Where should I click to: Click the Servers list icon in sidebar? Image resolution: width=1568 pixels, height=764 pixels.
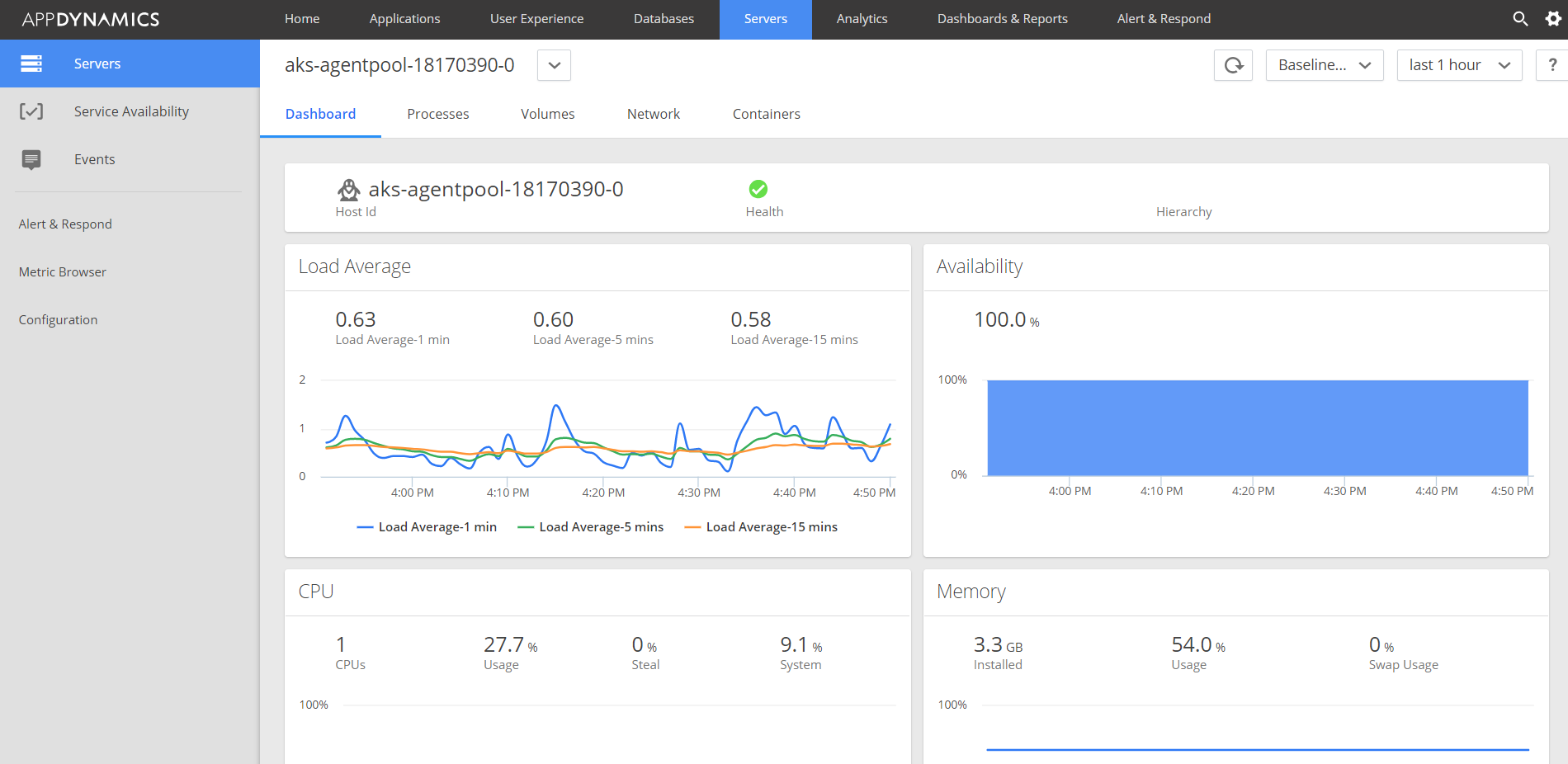click(x=31, y=64)
